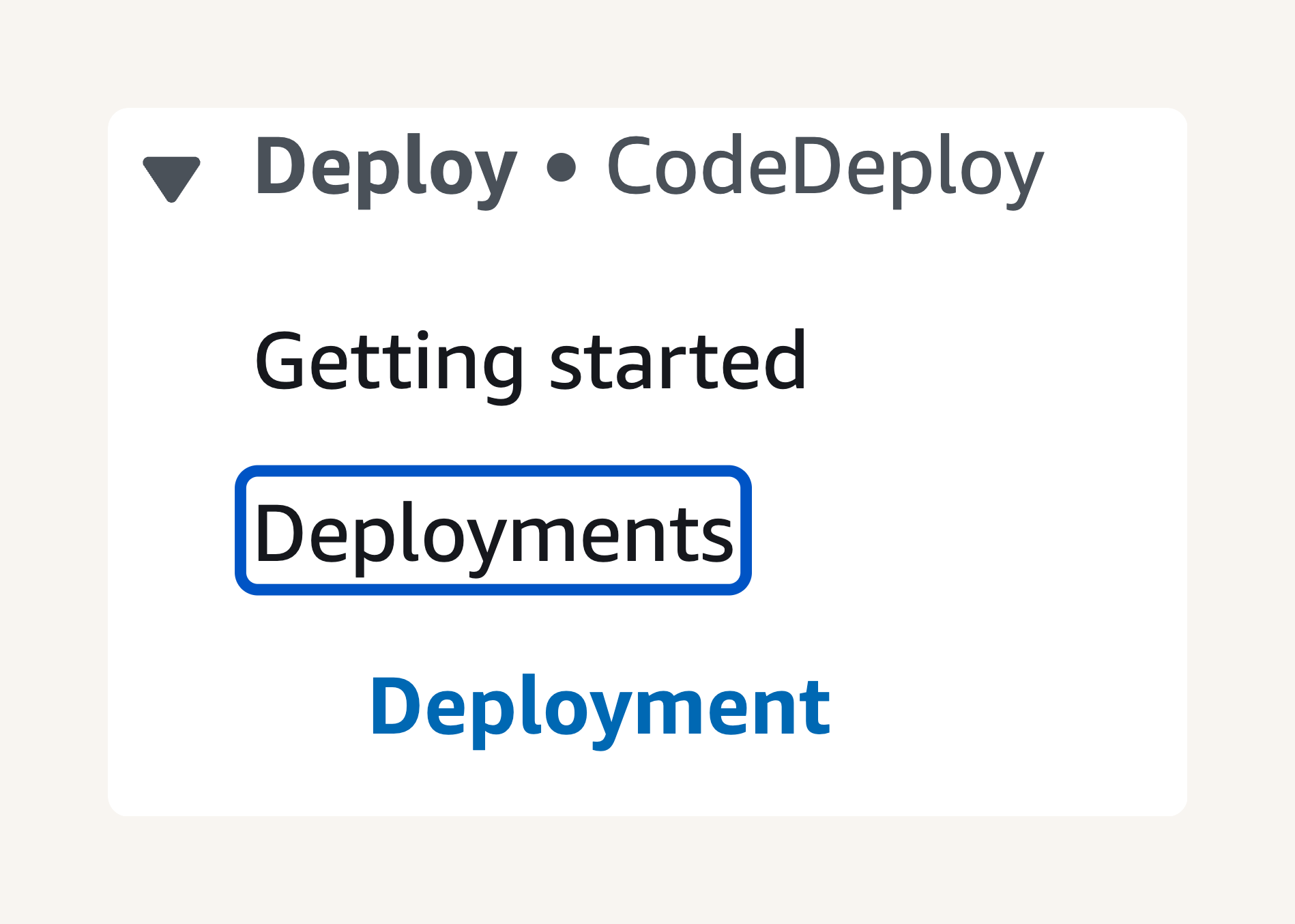Collapse the Deploy CodeDeploy section triangle

pyautogui.click(x=171, y=179)
